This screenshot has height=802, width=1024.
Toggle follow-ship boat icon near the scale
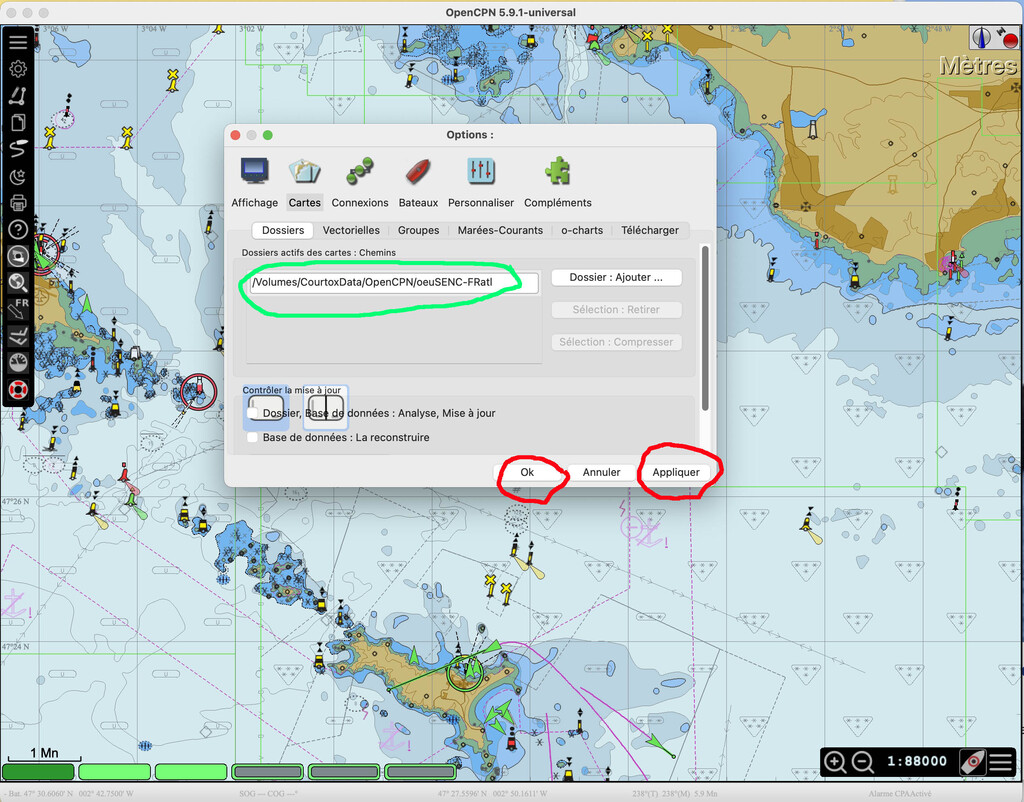[972, 762]
